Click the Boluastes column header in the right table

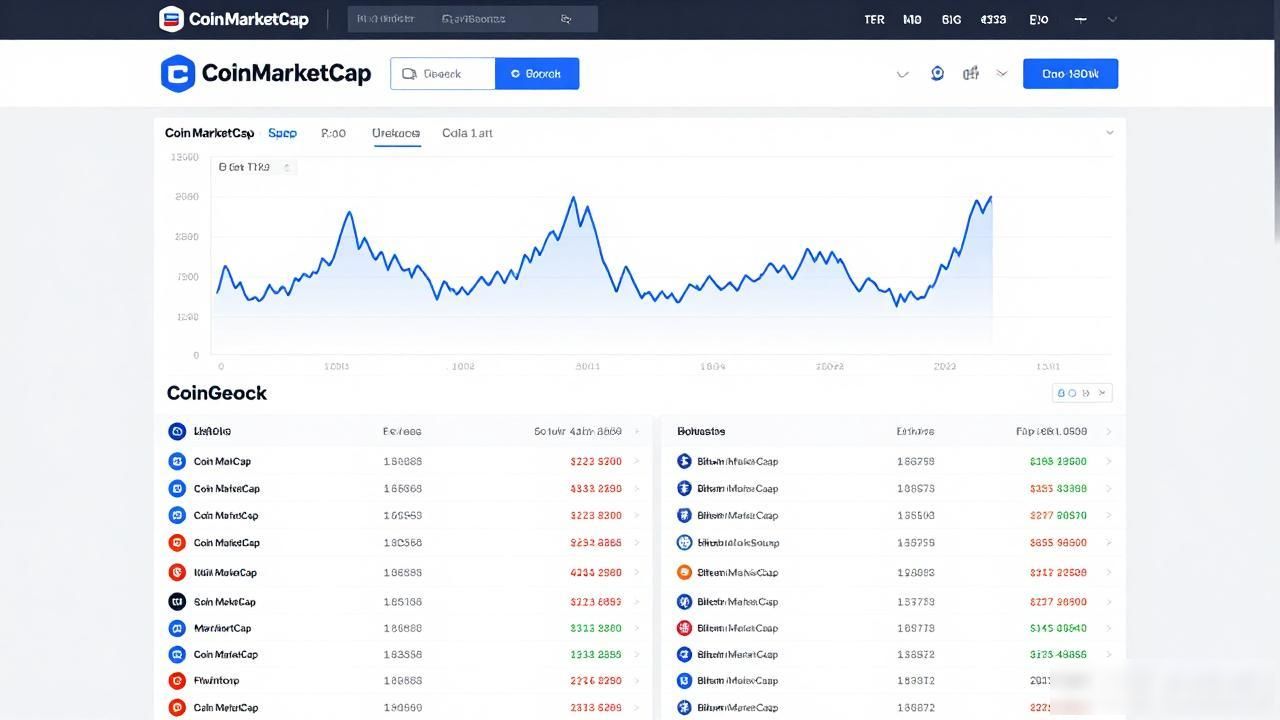pyautogui.click(x=701, y=432)
